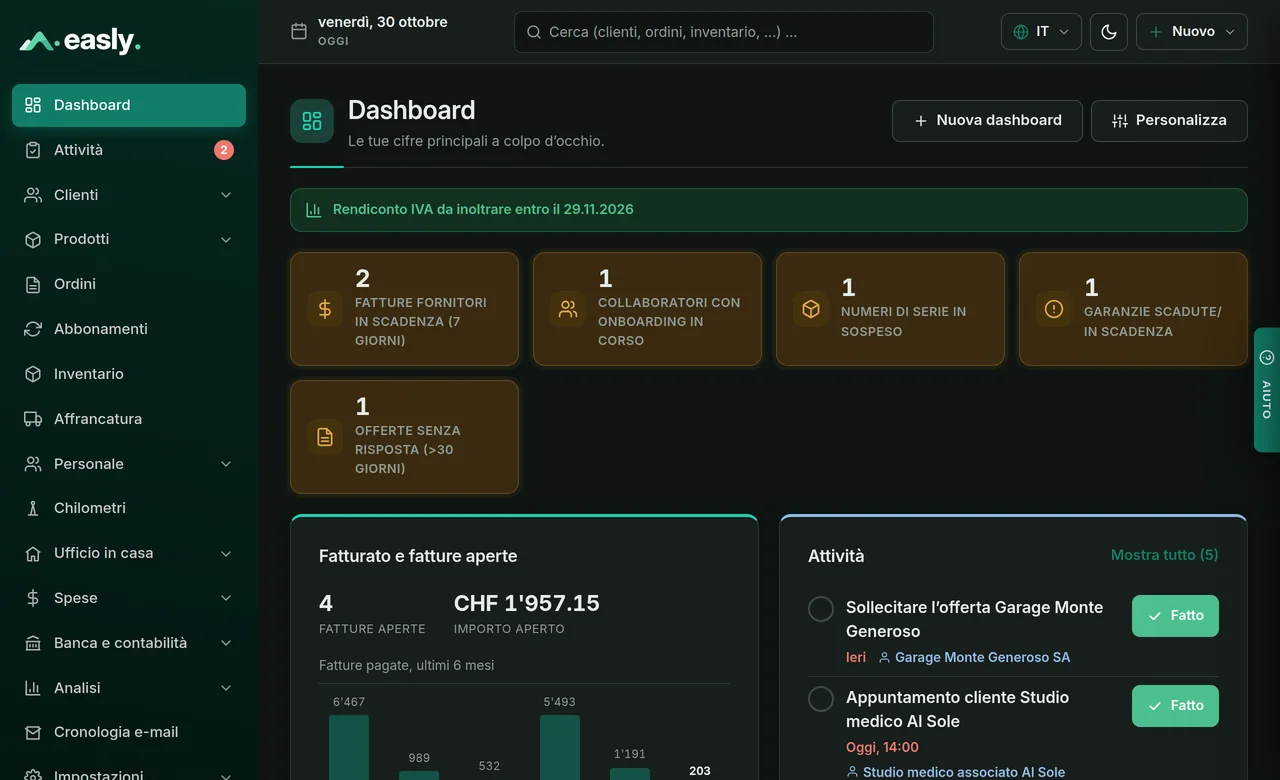Expand Banca e contabilità submenu
Image resolution: width=1280 pixels, height=780 pixels.
coord(226,643)
